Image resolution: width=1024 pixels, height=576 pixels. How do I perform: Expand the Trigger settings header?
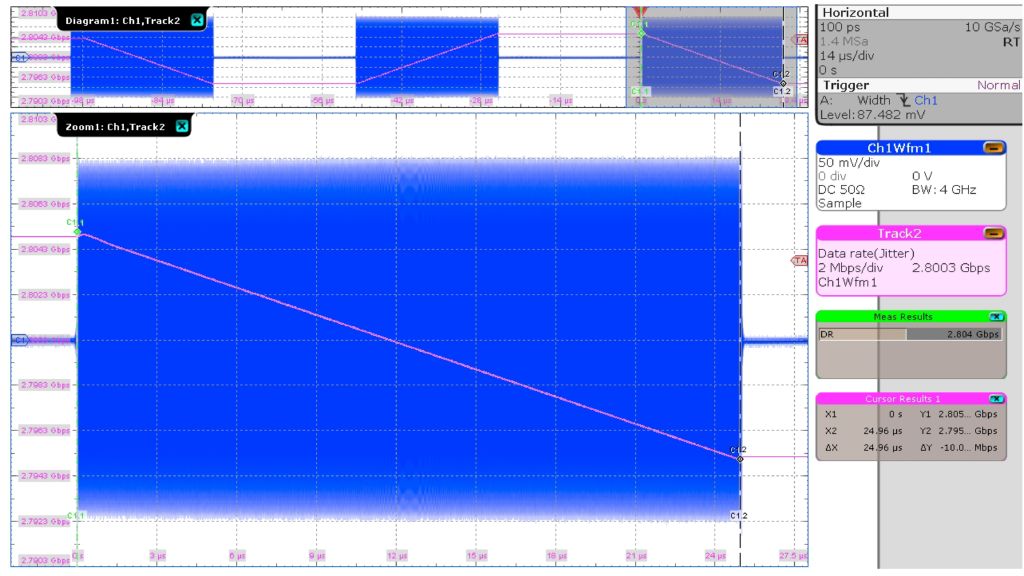pyautogui.click(x=843, y=84)
